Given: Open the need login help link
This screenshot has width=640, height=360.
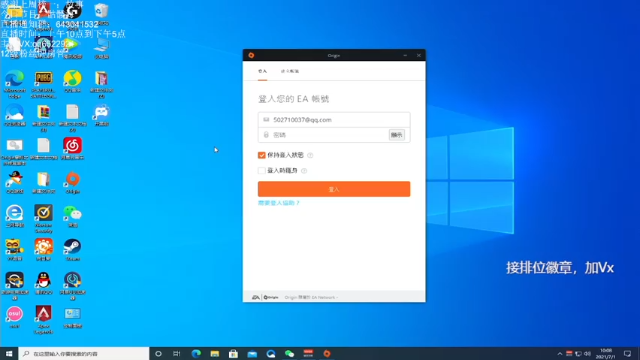Looking at the screenshot, I should click(279, 203).
